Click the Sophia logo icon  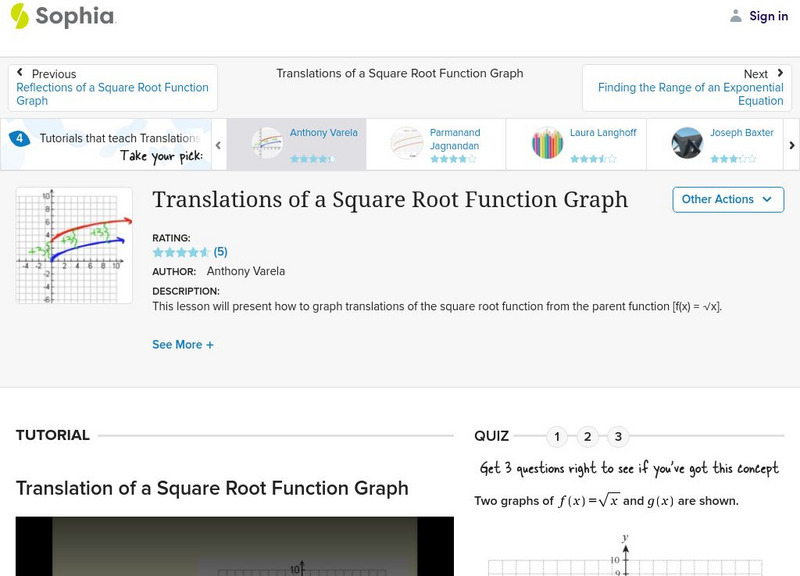(20, 16)
